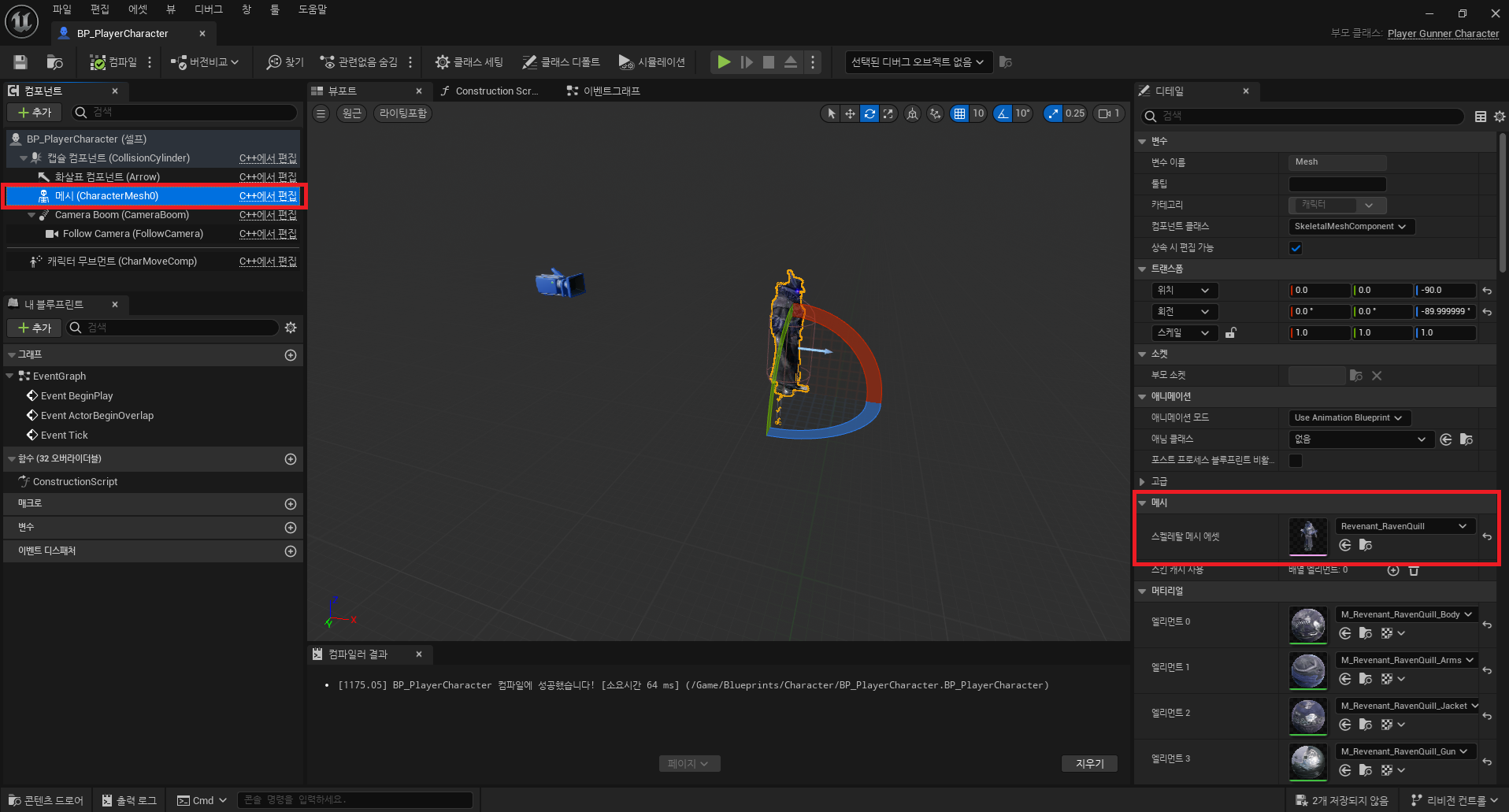Viewport: 1509px width, 812px height.
Task: Compile the blueprint
Action: coord(113,62)
